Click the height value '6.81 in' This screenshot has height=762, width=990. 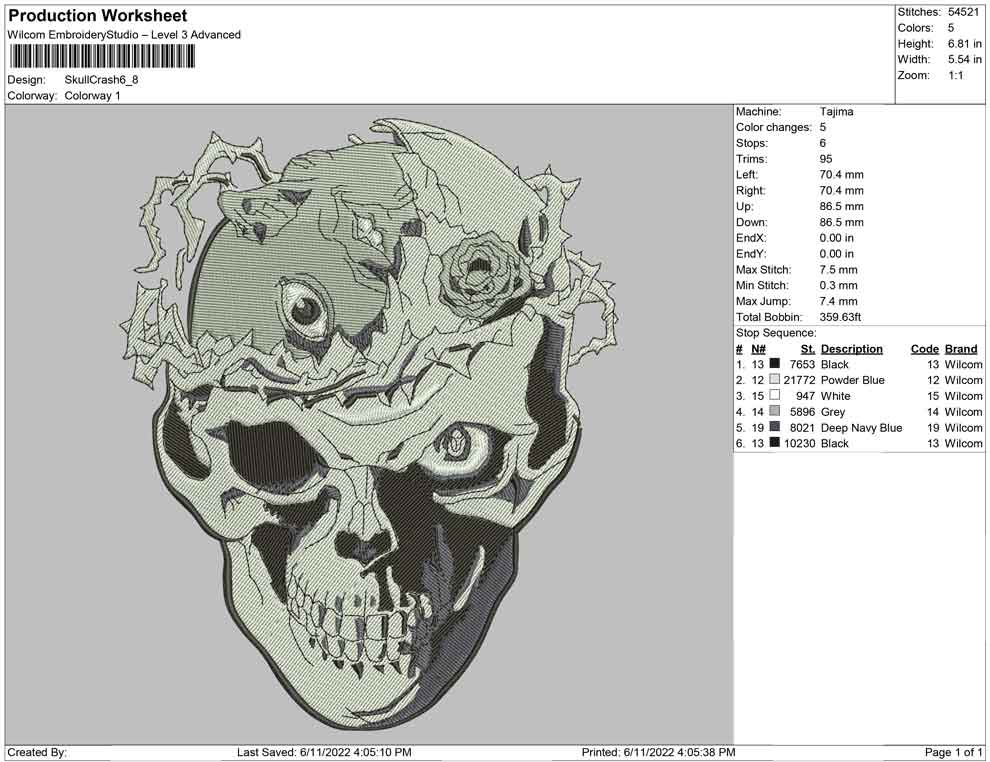click(964, 44)
